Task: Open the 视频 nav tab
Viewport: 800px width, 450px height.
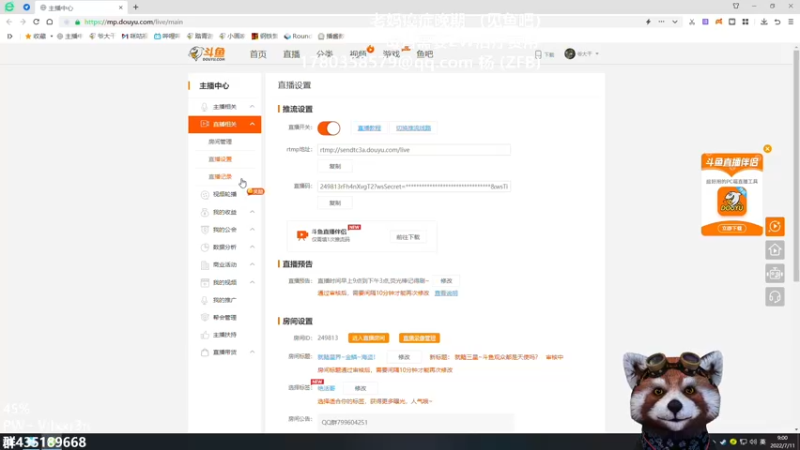Action: (x=358, y=54)
